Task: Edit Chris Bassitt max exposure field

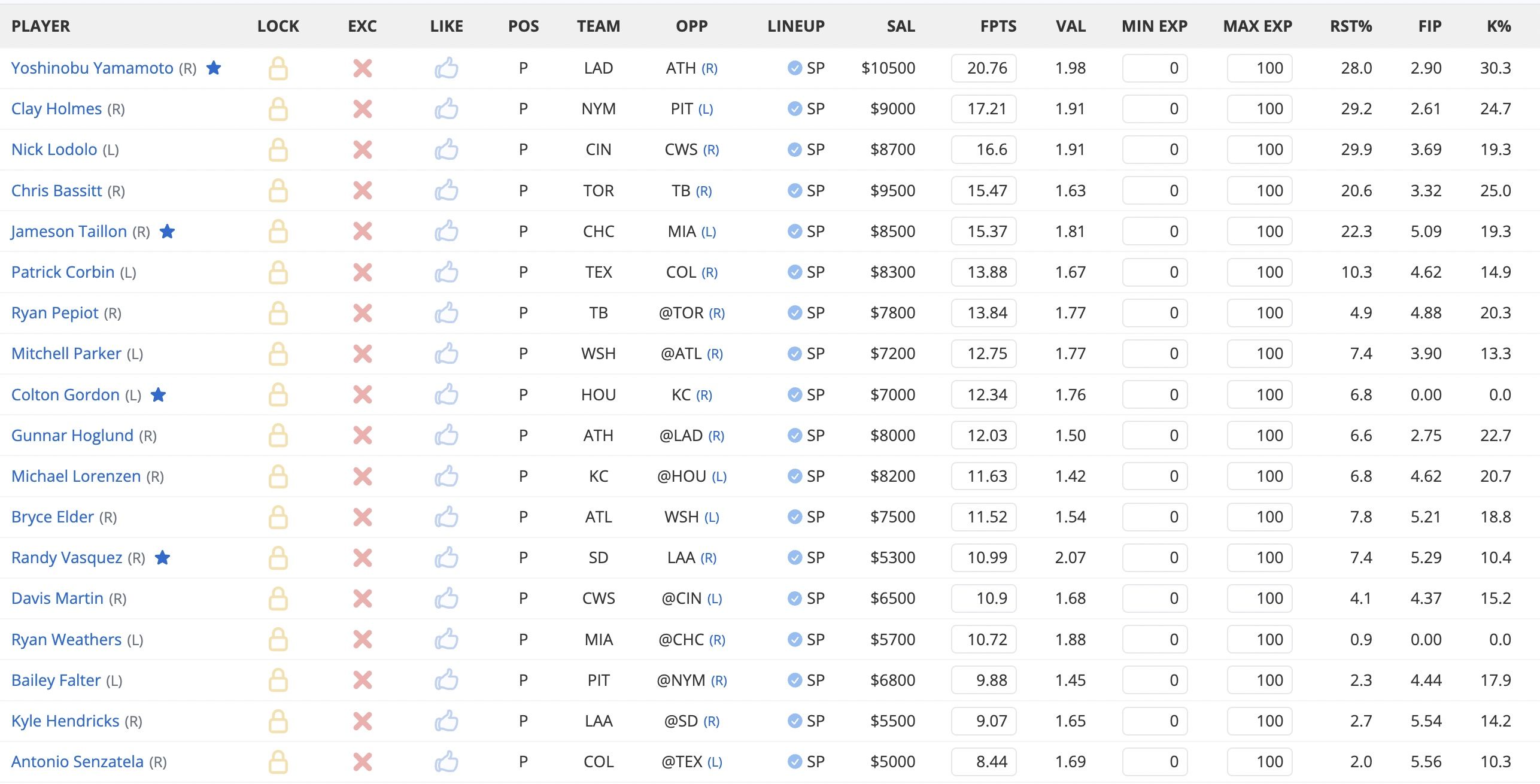Action: pos(1259,191)
